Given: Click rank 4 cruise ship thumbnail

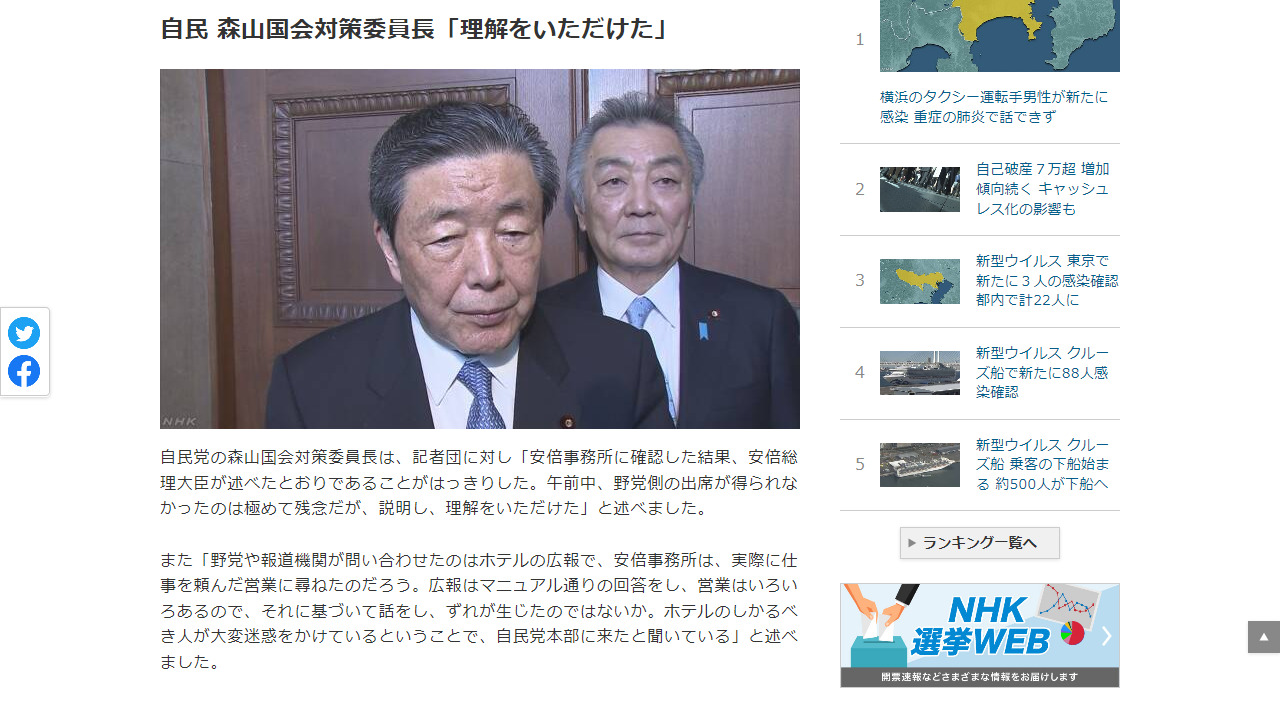Looking at the screenshot, I should coord(920,373).
